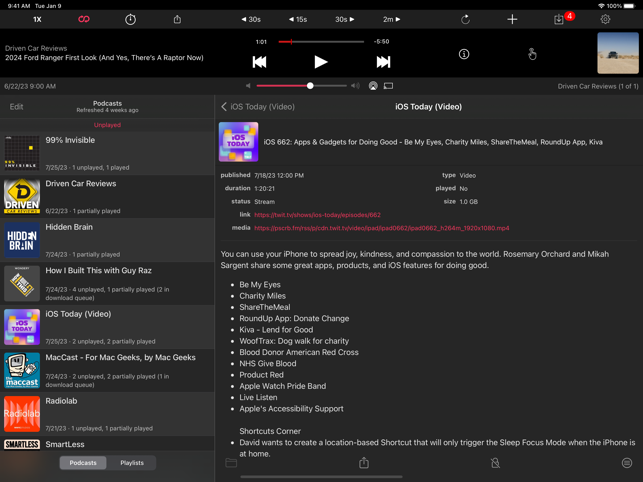Tap the maximum volume speaker icon
This screenshot has width=643, height=482.
355,86
